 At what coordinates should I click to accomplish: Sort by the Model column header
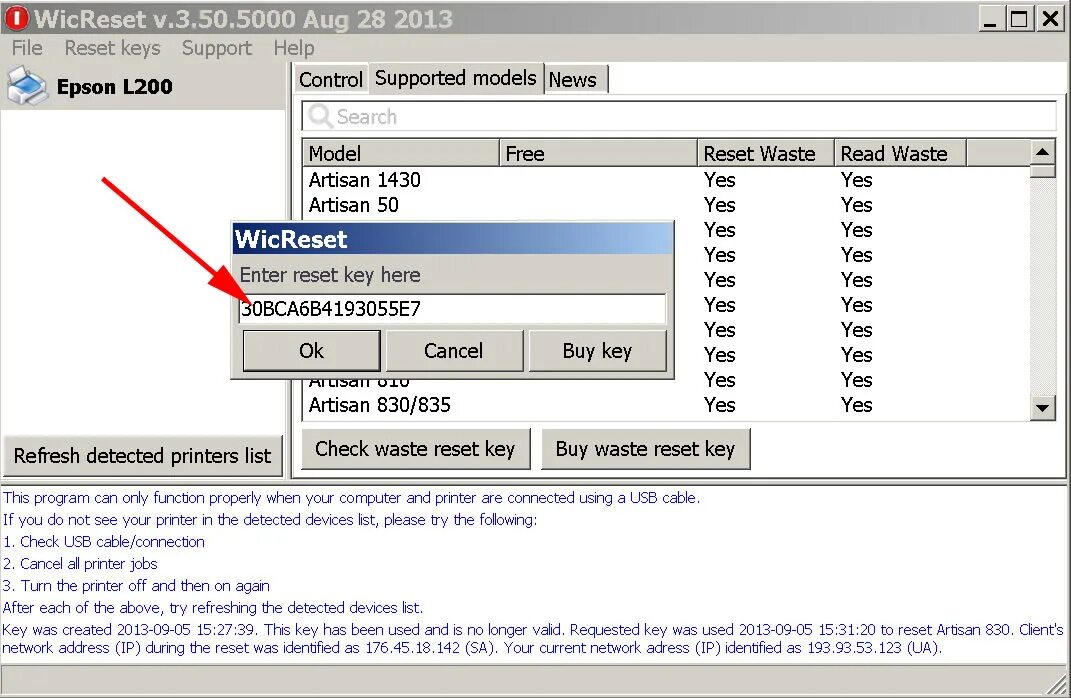[400, 153]
